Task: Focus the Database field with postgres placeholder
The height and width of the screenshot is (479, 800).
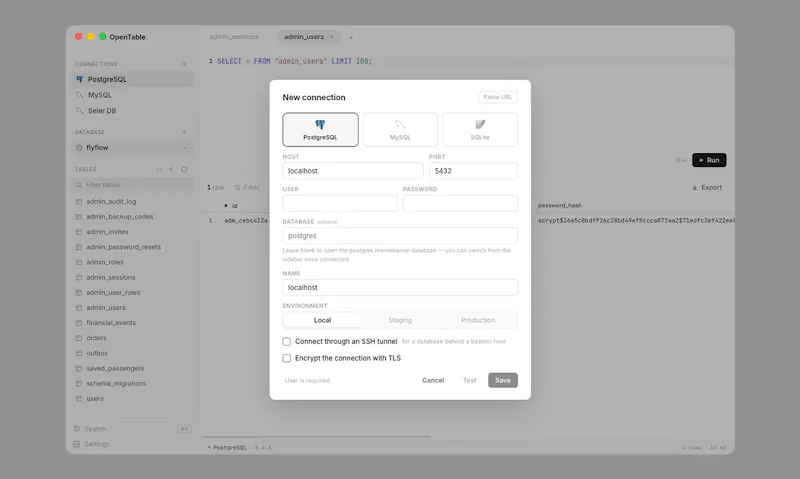Action: coord(400,236)
